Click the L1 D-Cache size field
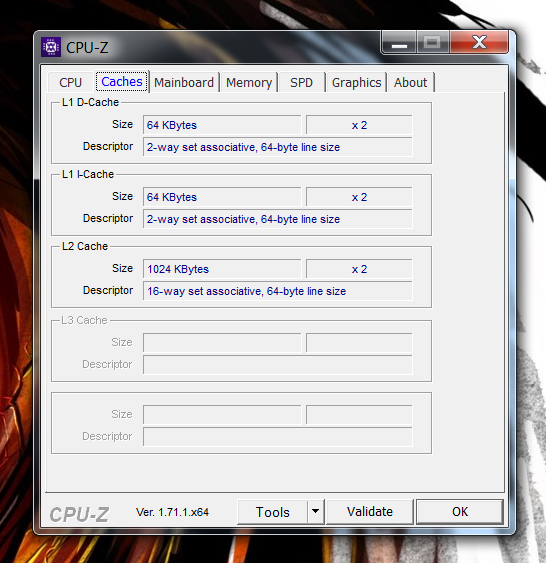The width and height of the screenshot is (546, 563). click(x=222, y=125)
